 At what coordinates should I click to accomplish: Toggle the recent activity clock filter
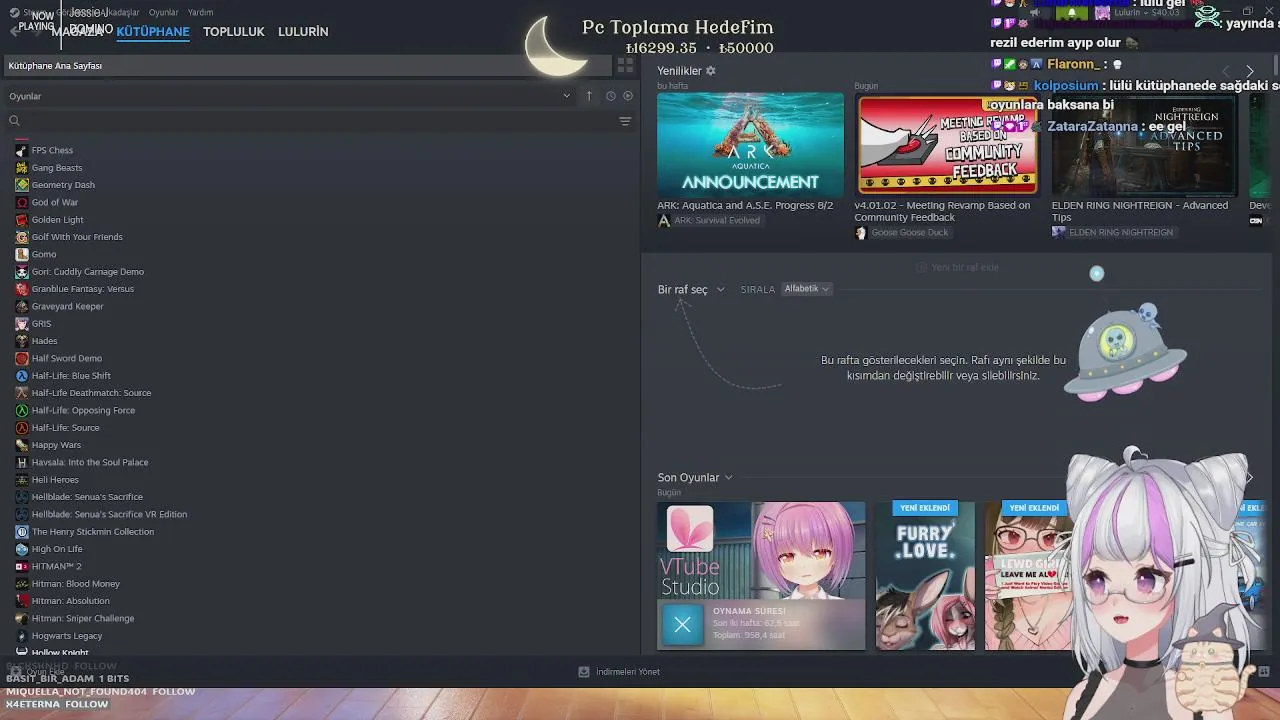[x=610, y=96]
